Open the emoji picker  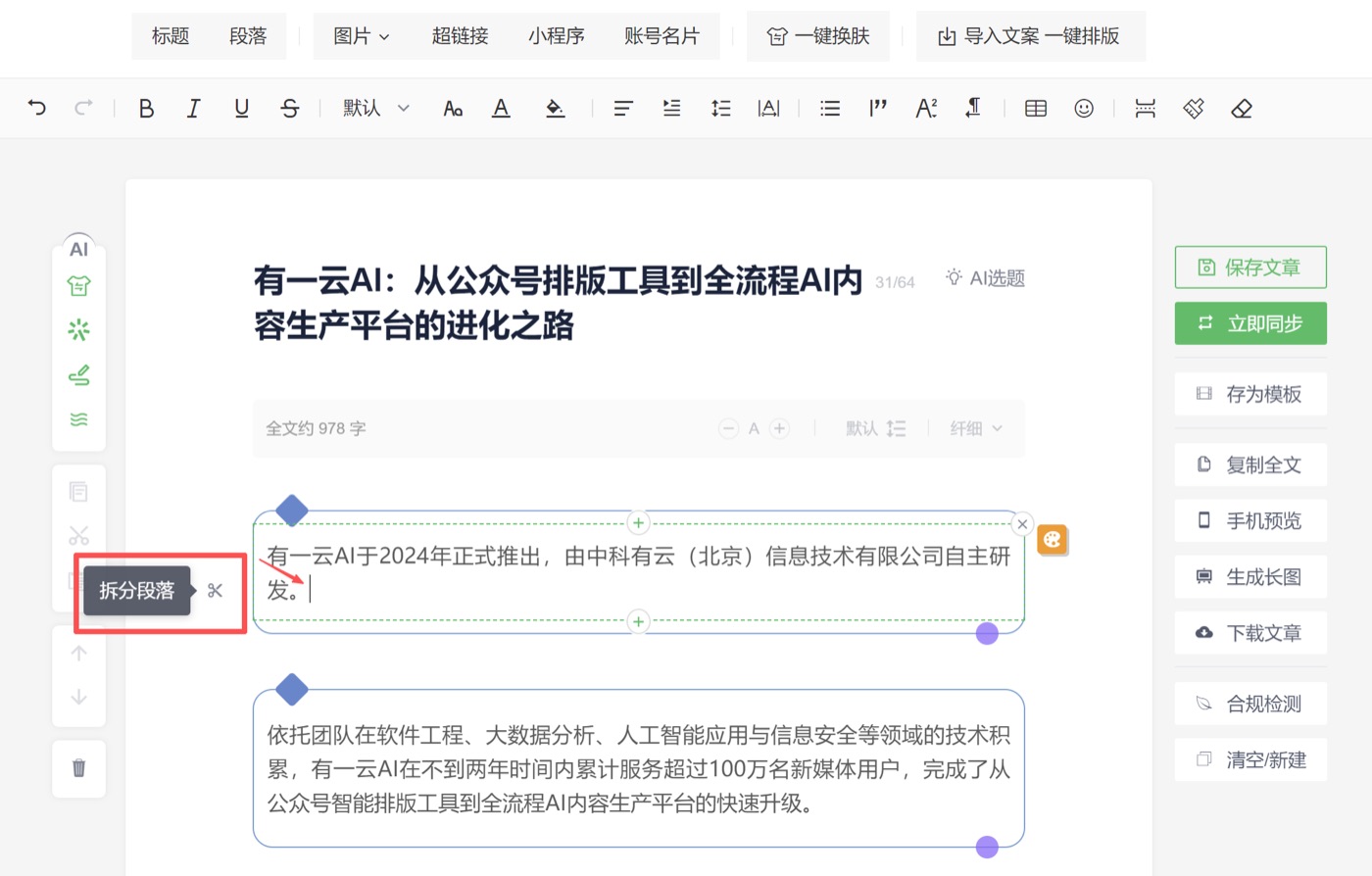pyautogui.click(x=1084, y=108)
